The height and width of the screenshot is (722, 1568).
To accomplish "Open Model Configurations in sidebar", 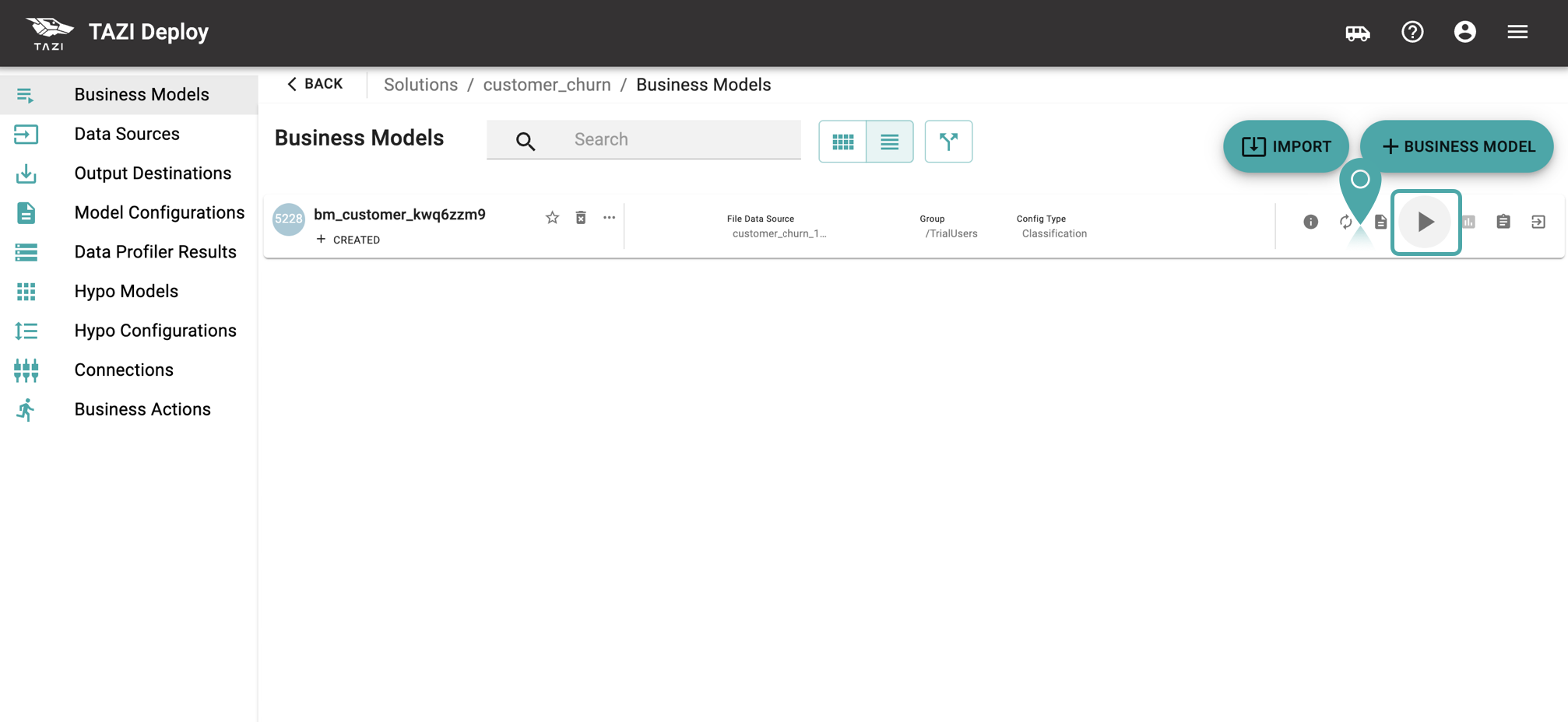I will [128, 212].
